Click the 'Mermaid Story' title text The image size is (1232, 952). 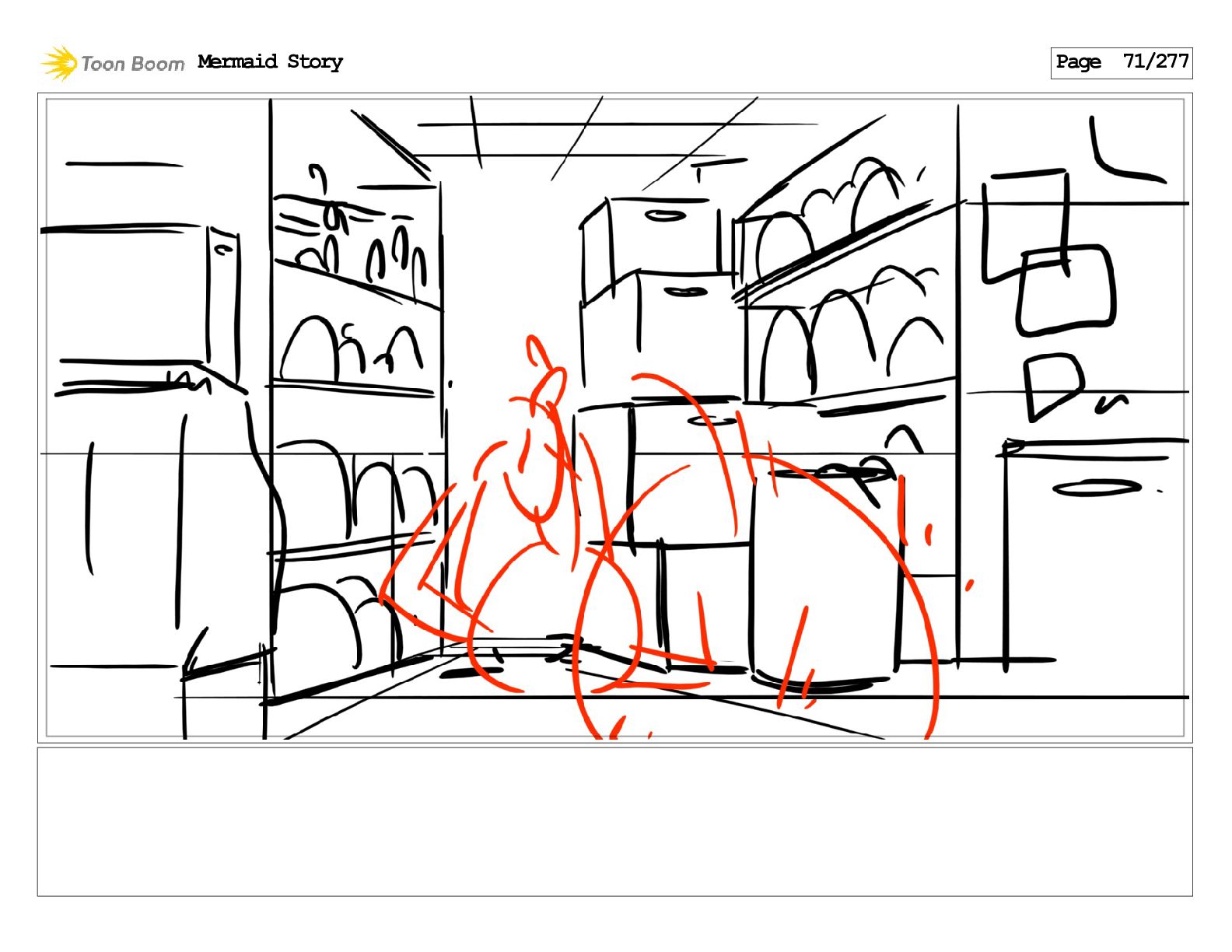[x=270, y=61]
